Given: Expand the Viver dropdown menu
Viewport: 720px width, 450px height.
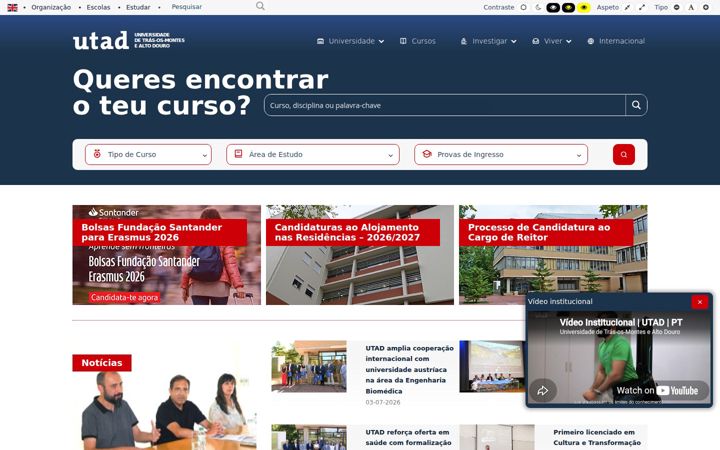Looking at the screenshot, I should click(x=551, y=41).
